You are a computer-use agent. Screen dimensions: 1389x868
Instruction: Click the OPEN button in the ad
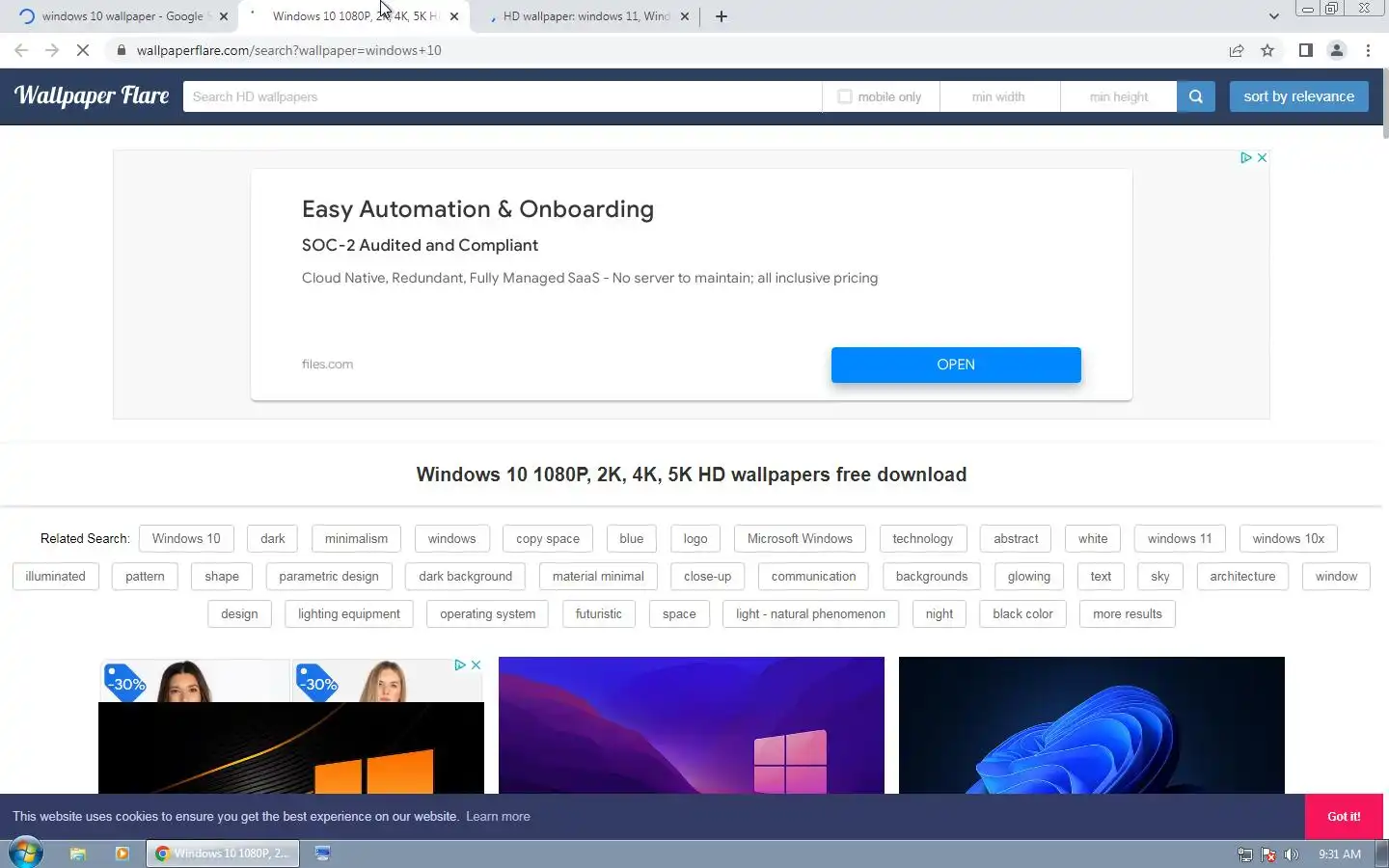[956, 365]
